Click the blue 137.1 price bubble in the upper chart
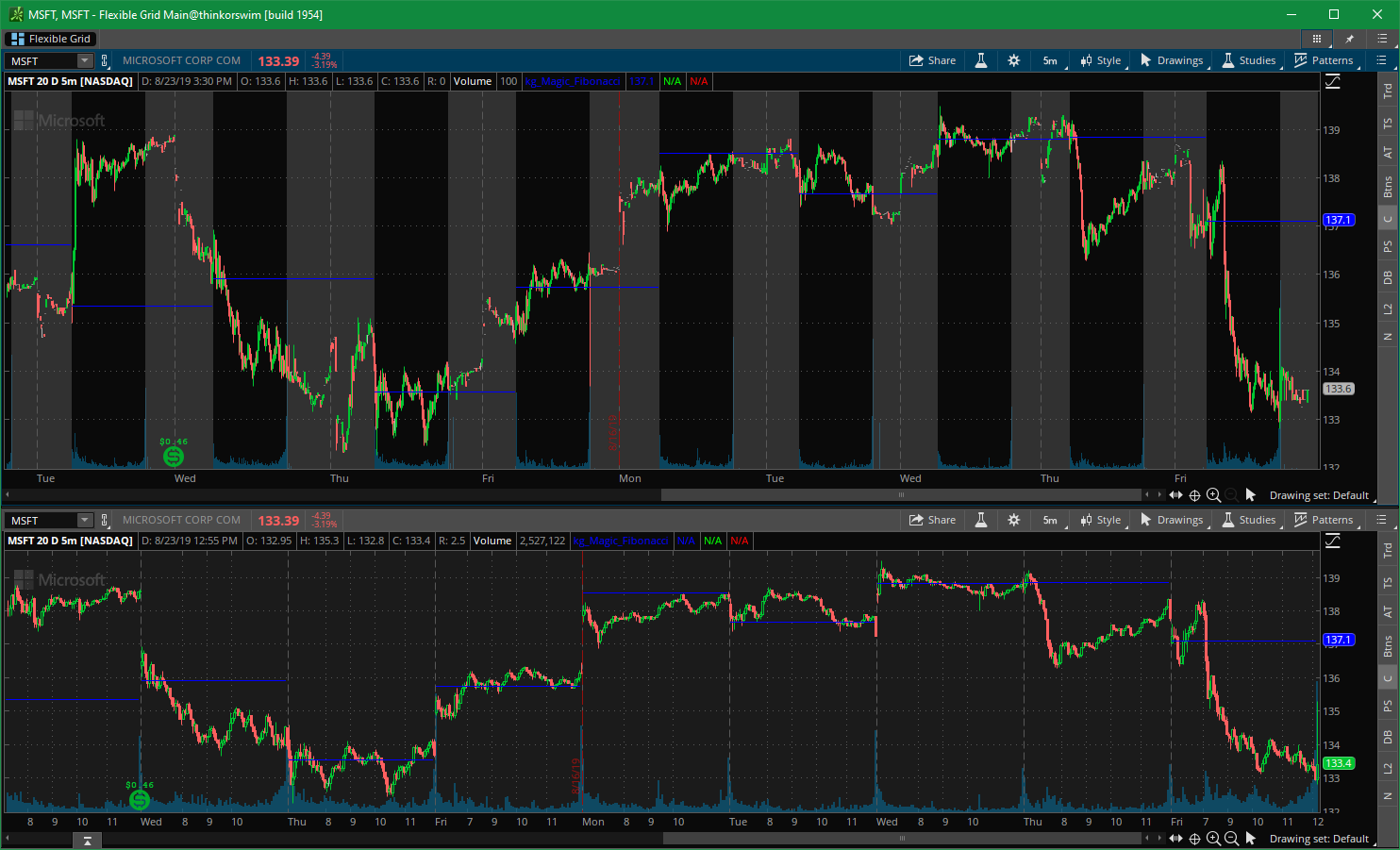Image resolution: width=1400 pixels, height=850 pixels. pyautogui.click(x=1338, y=220)
